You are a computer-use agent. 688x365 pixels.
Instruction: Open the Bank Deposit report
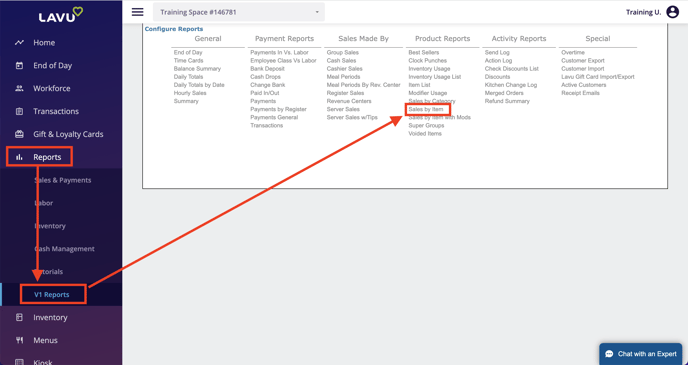tap(268, 69)
